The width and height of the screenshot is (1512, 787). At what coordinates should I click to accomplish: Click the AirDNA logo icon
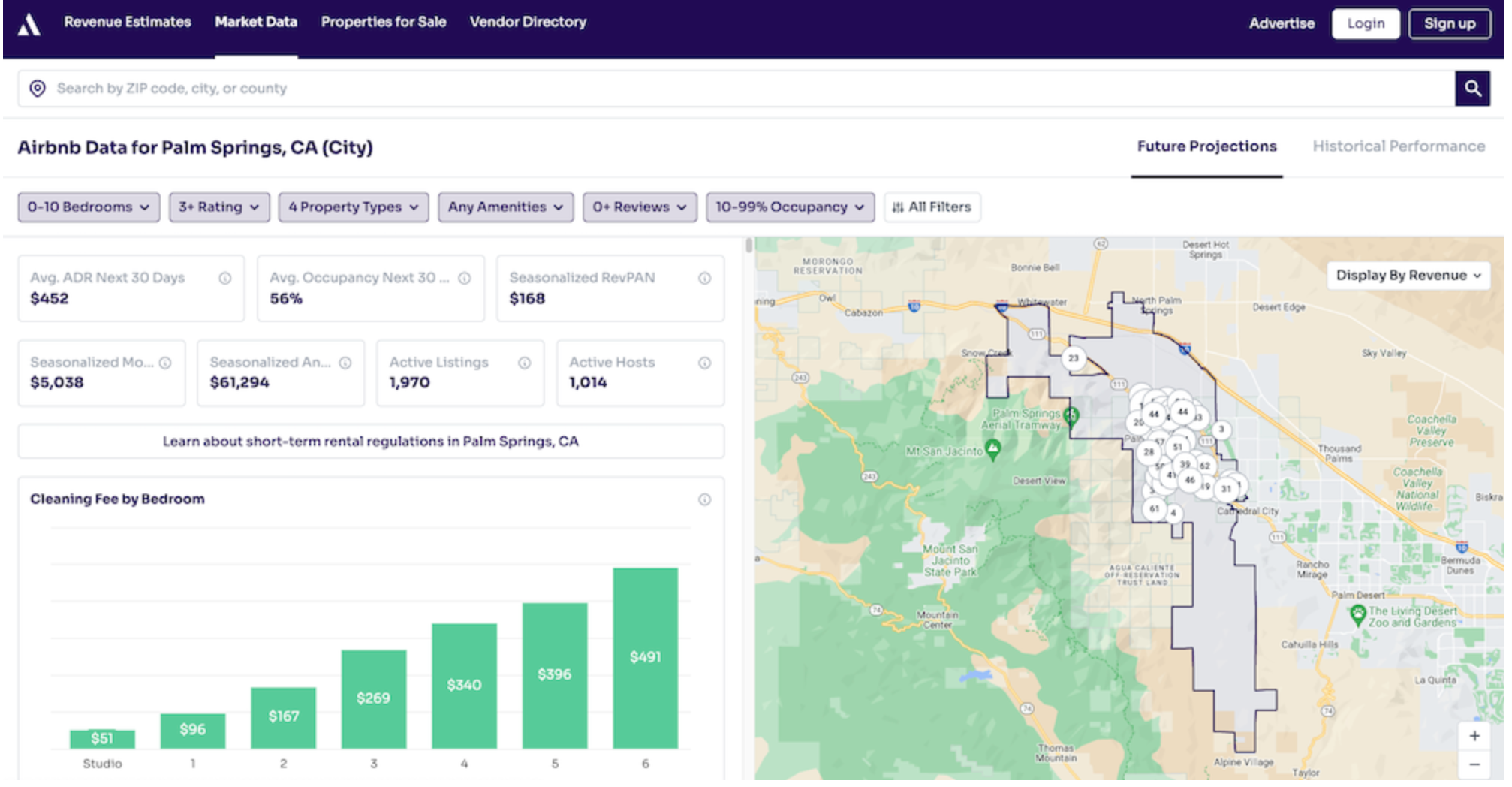tap(29, 24)
